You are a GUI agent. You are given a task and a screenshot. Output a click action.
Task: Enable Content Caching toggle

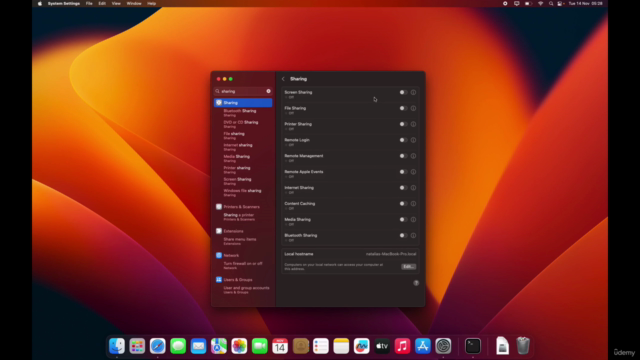click(x=403, y=204)
